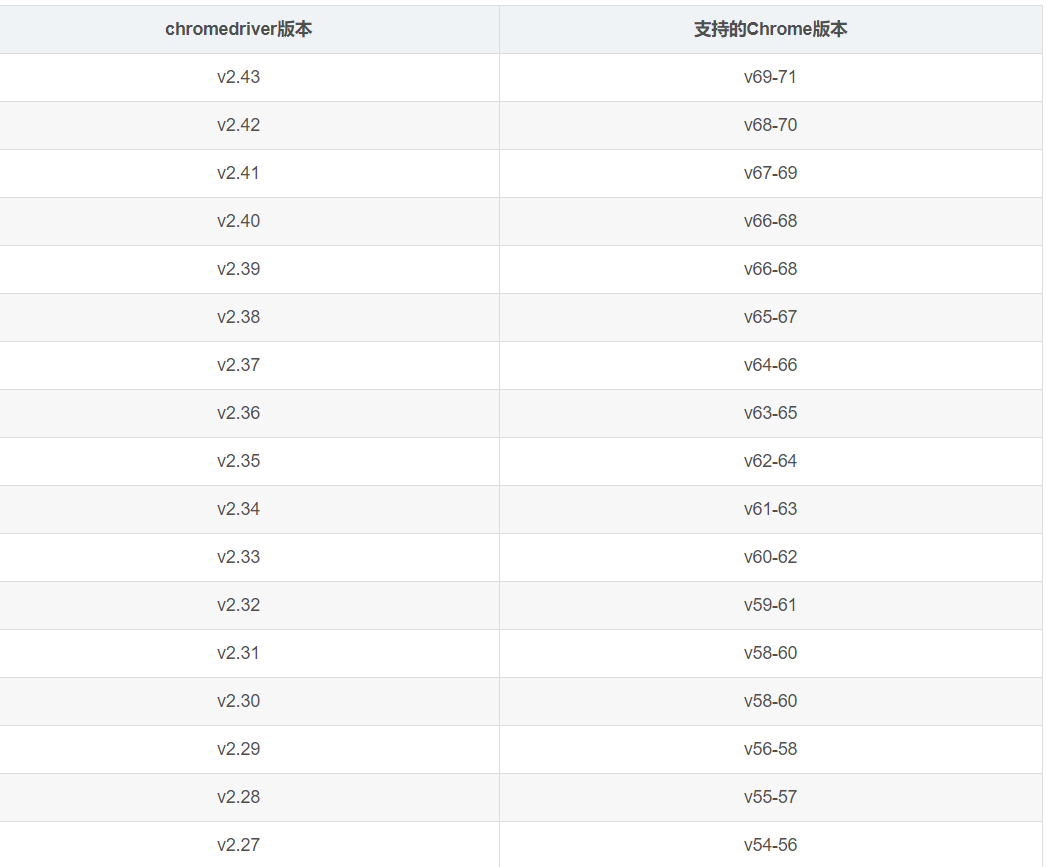Image resolution: width=1046 pixels, height=867 pixels.
Task: Select the v69-71 Chrome version cell
Action: pos(770,77)
